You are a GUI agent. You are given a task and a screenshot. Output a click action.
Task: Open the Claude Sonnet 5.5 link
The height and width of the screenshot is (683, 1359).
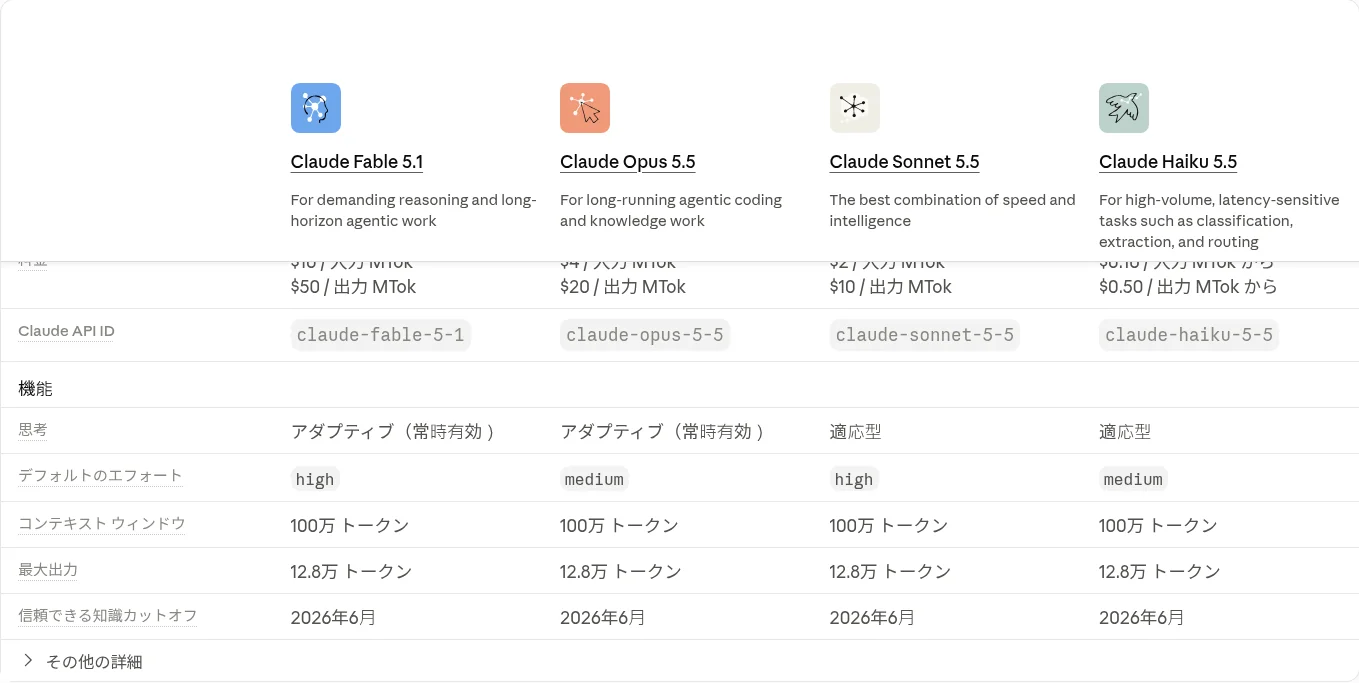click(x=904, y=162)
